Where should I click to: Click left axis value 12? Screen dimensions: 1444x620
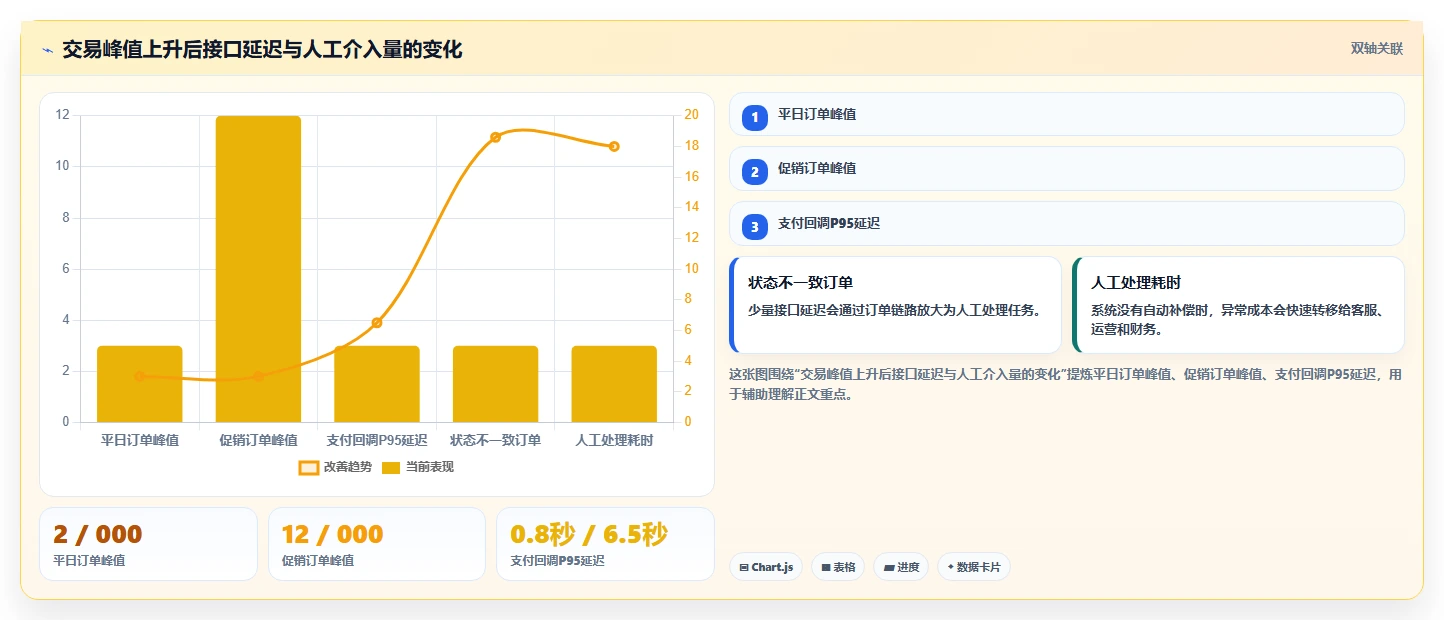pos(63,115)
